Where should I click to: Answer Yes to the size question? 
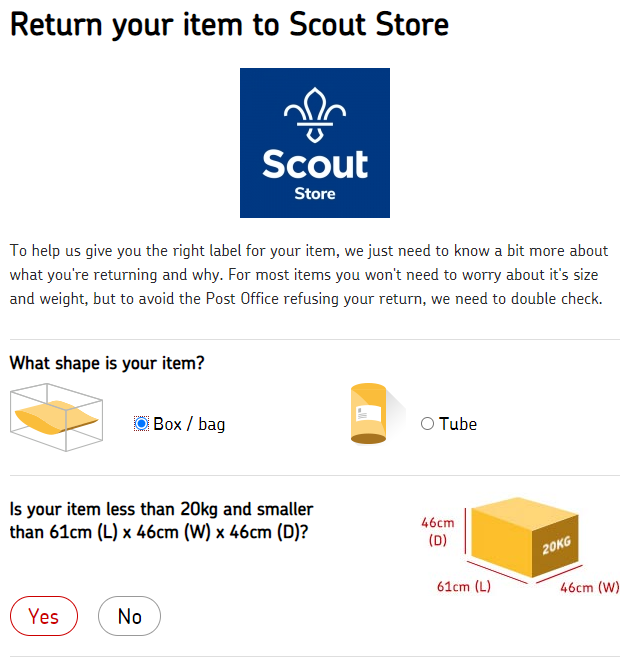[x=44, y=616]
